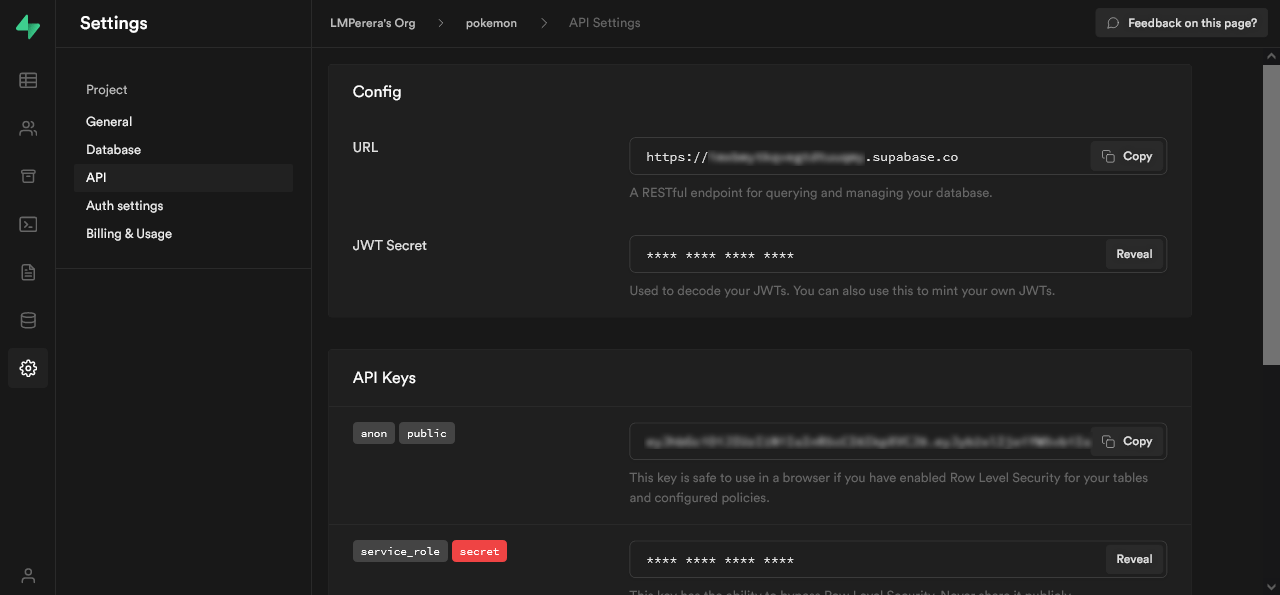
Task: Open the Table editor icon in sidebar
Action: tap(28, 80)
